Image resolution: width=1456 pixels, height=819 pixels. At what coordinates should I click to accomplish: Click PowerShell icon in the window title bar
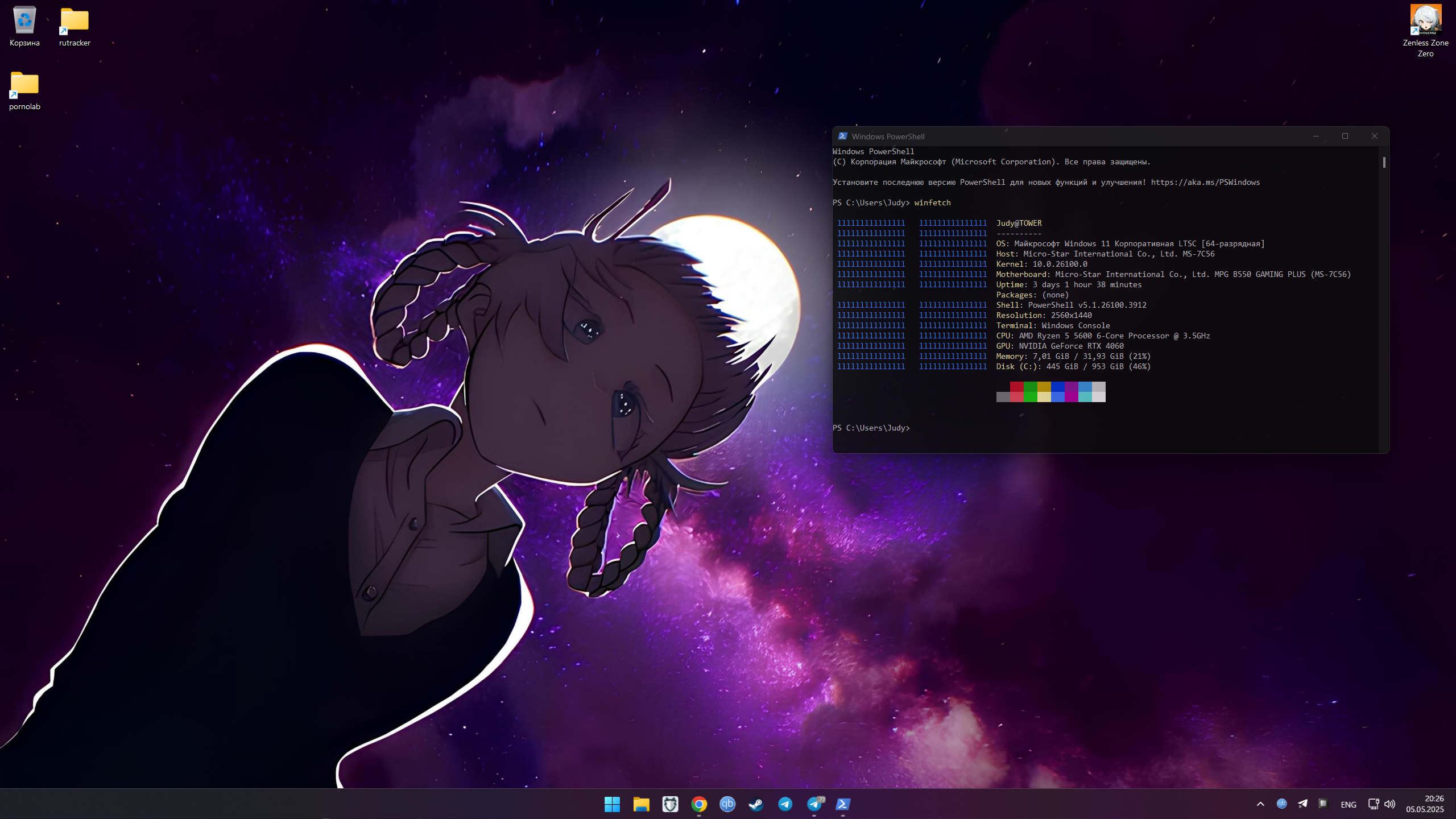pyautogui.click(x=843, y=136)
